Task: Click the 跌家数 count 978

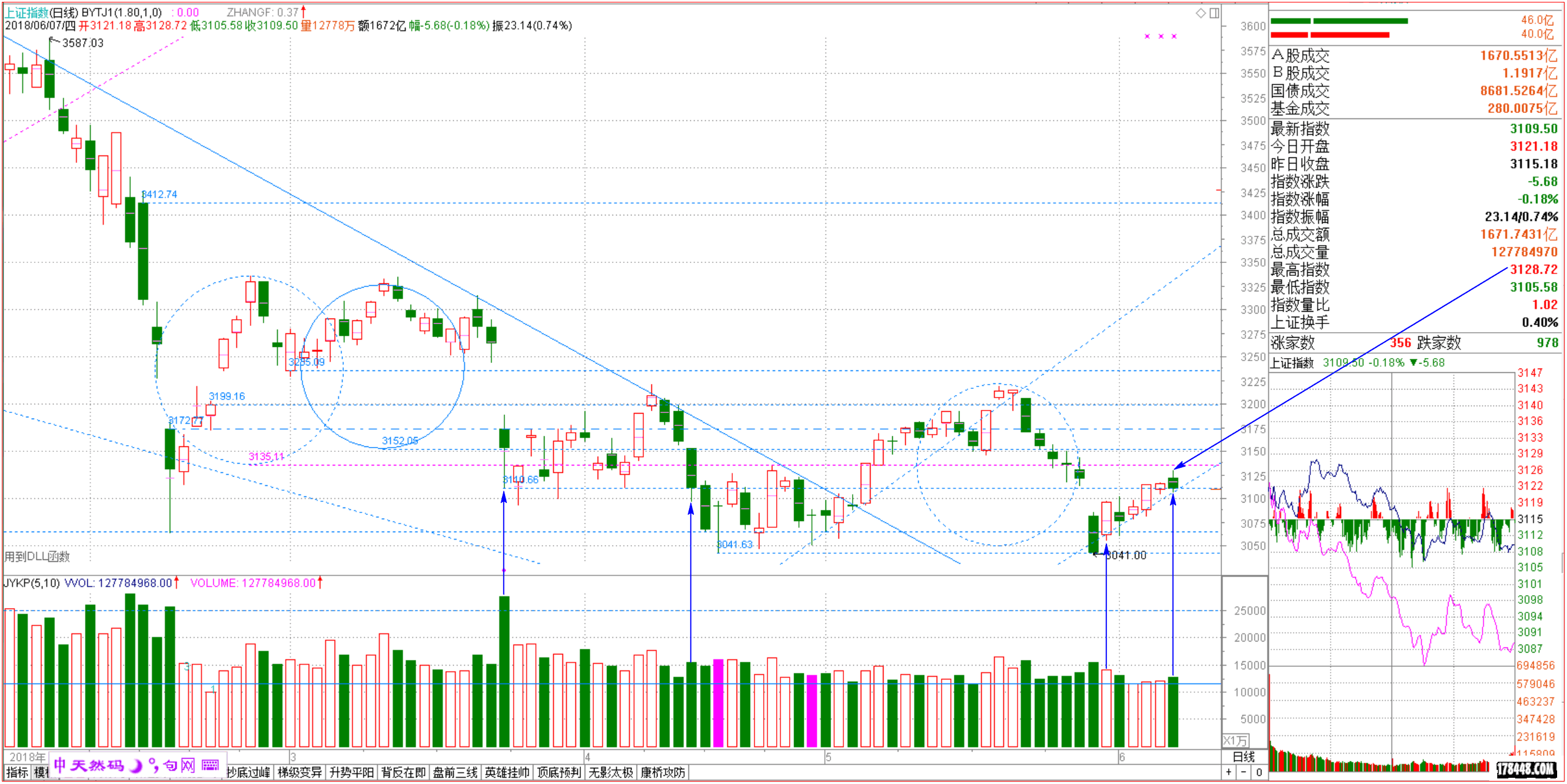Action: (1547, 343)
